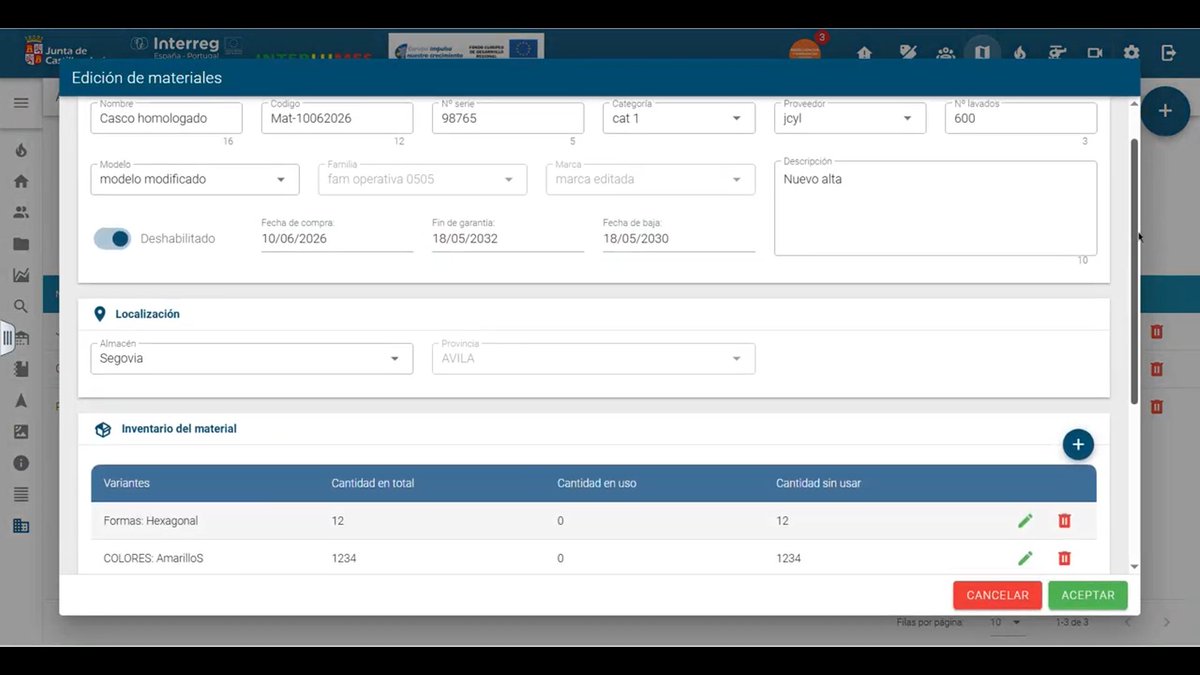Screen dimensions: 1200x675
Task: Open the video camera top toolbar icon
Action: point(1095,53)
